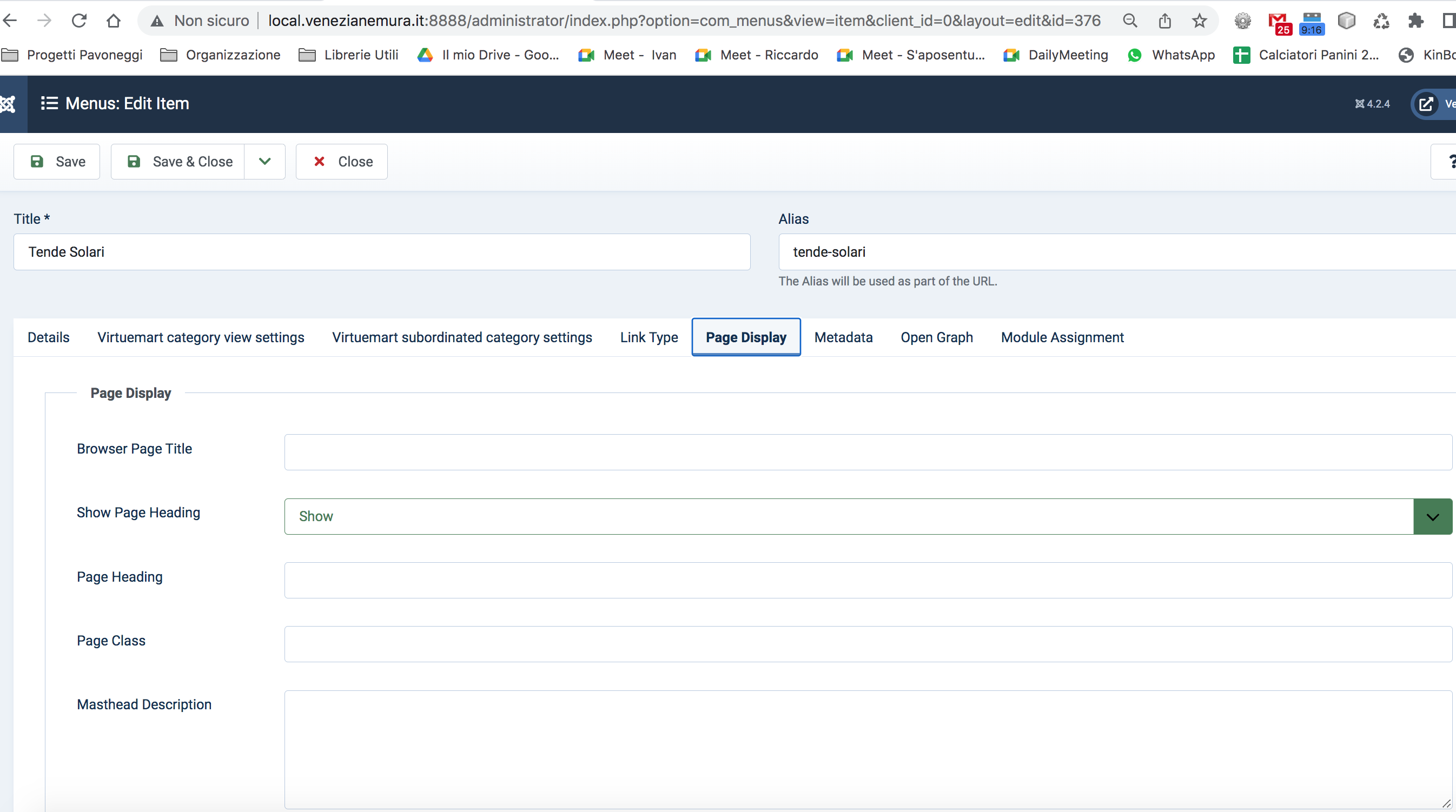Open the Module Assignment tab
Viewport: 1456px width, 812px height.
1062,337
